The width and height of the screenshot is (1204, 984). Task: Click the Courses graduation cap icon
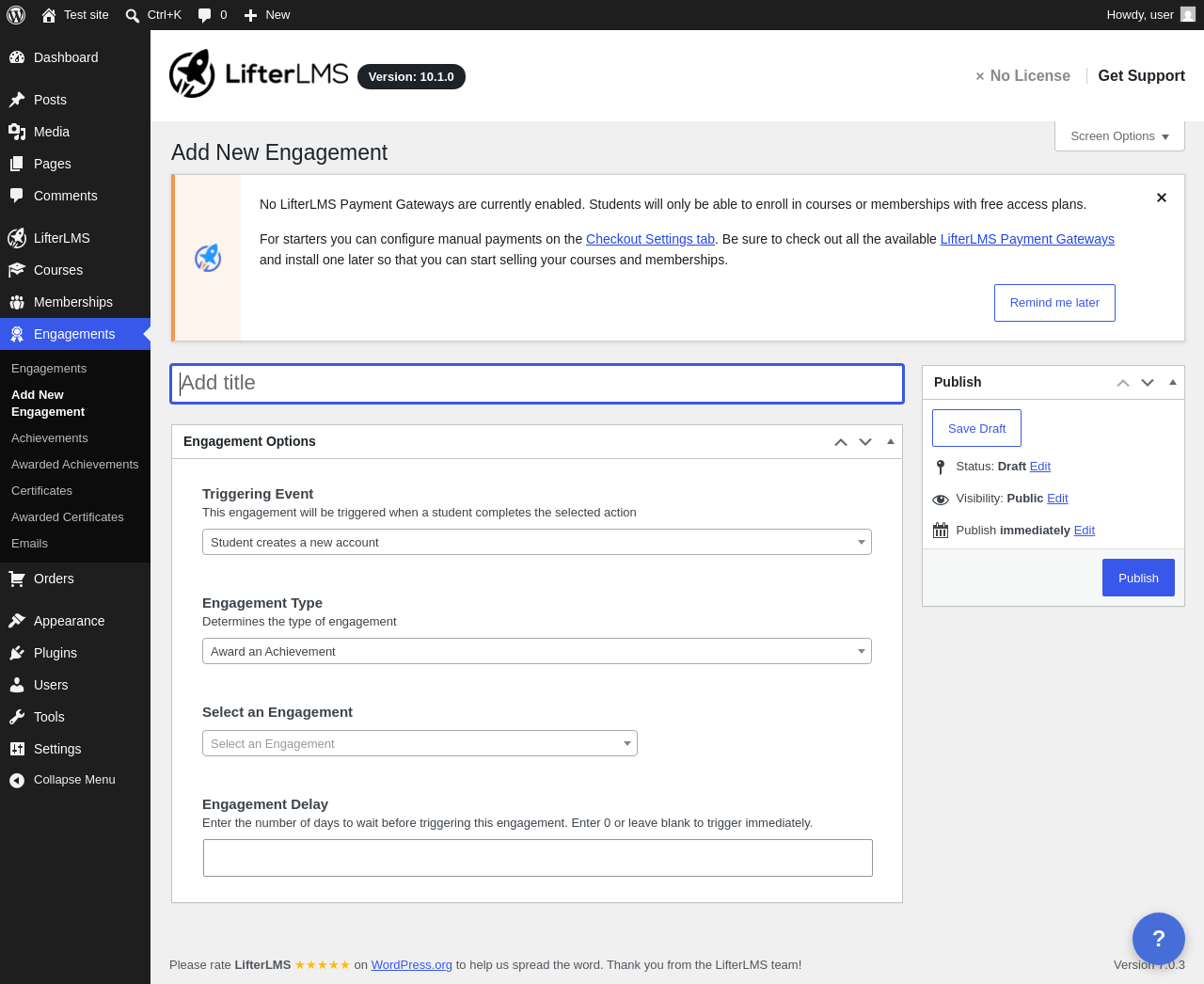[x=17, y=270]
